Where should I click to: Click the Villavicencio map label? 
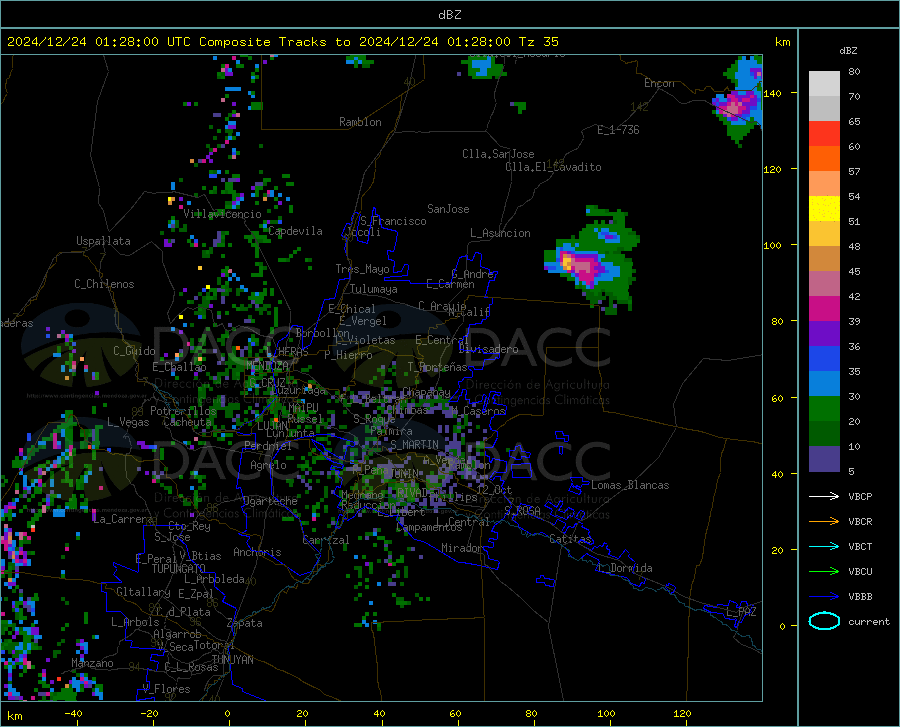(x=222, y=214)
